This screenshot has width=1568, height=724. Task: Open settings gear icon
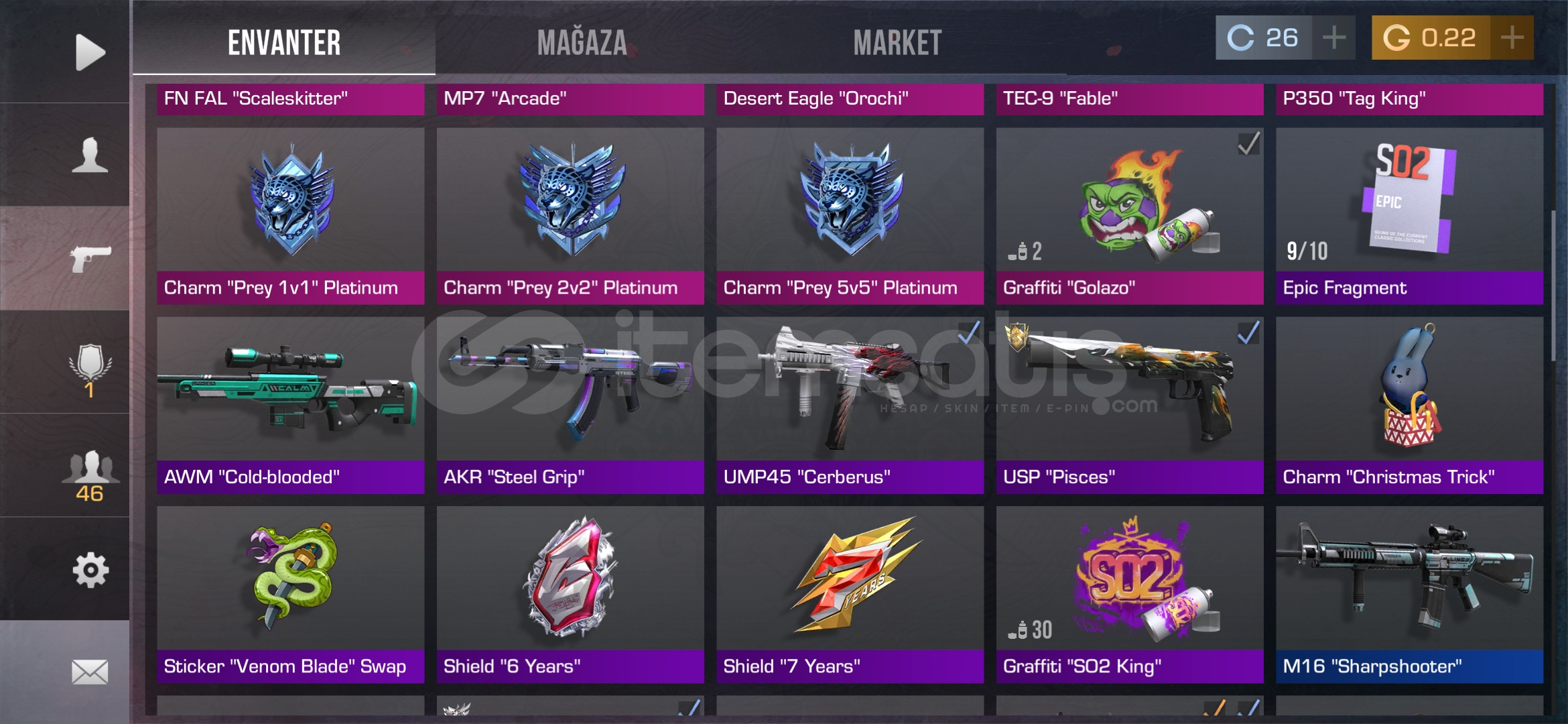(90, 570)
